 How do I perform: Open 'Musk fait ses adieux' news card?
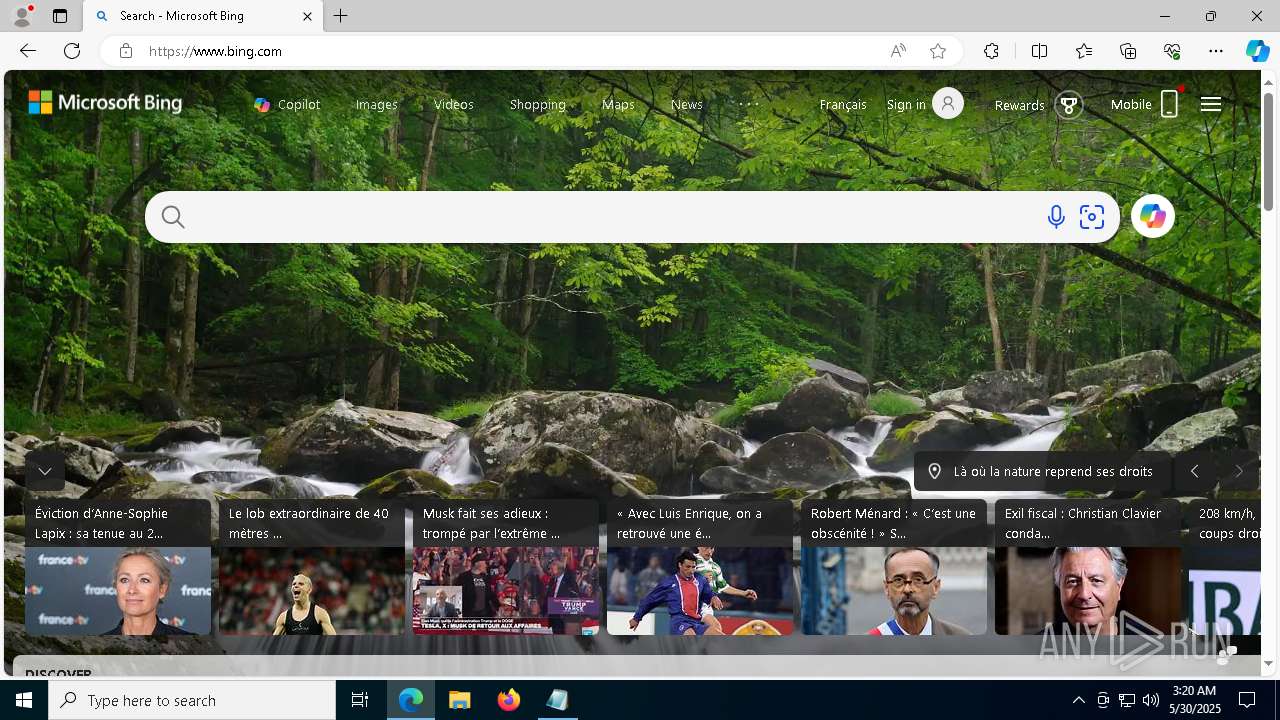[x=506, y=567]
